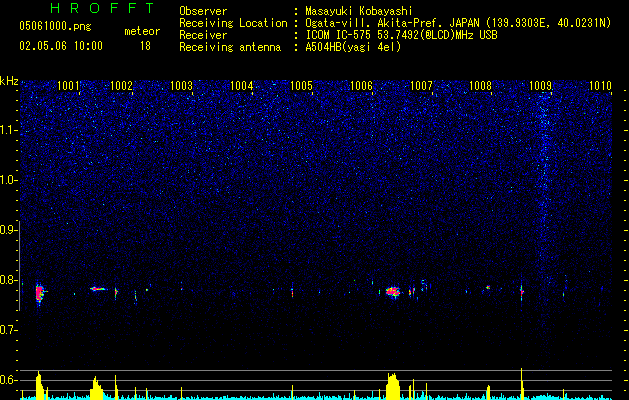Click the Observer label
The width and height of the screenshot is (629, 400).
pyautogui.click(x=203, y=11)
